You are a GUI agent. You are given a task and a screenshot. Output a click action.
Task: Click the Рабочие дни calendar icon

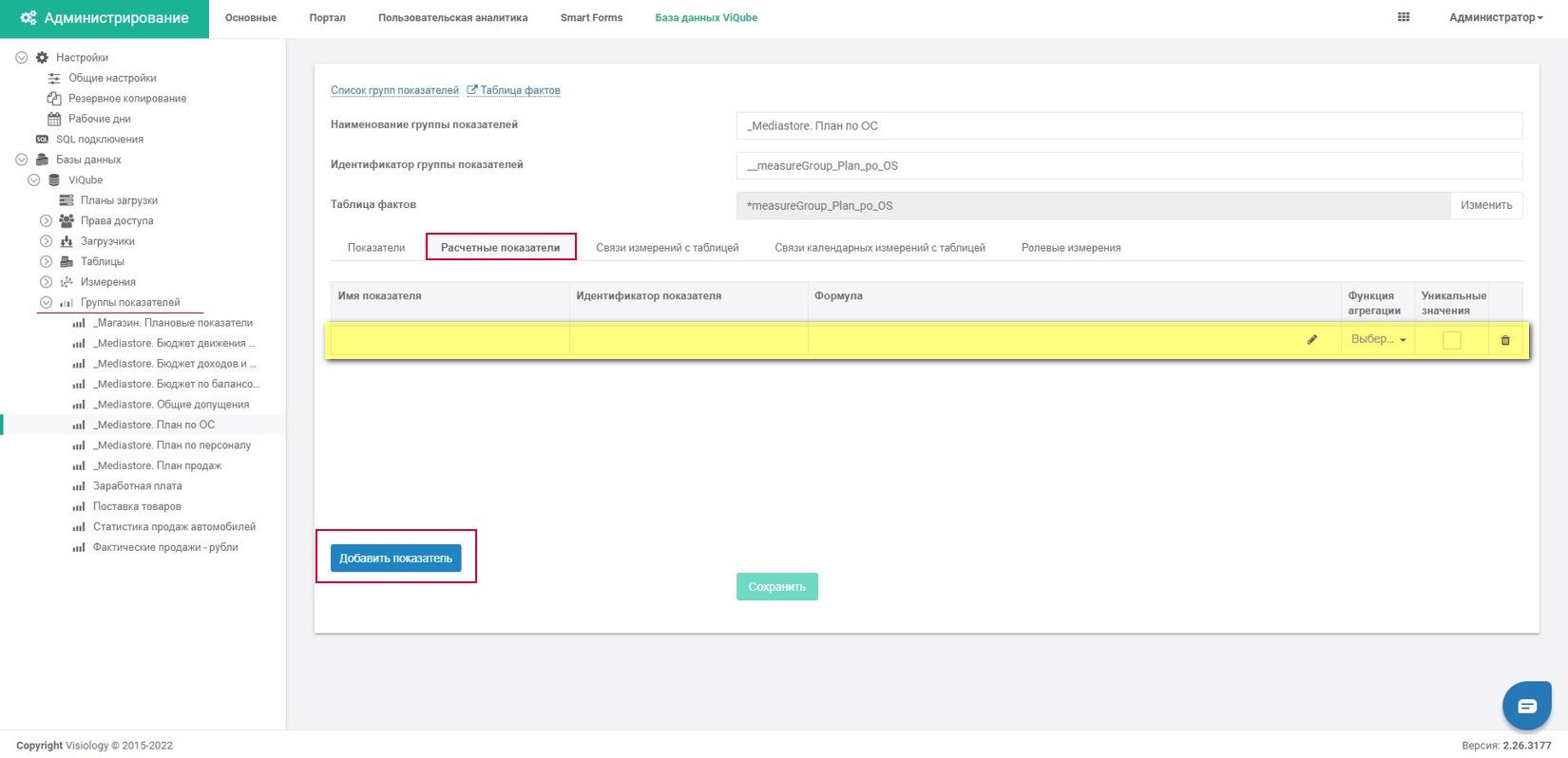(x=54, y=119)
